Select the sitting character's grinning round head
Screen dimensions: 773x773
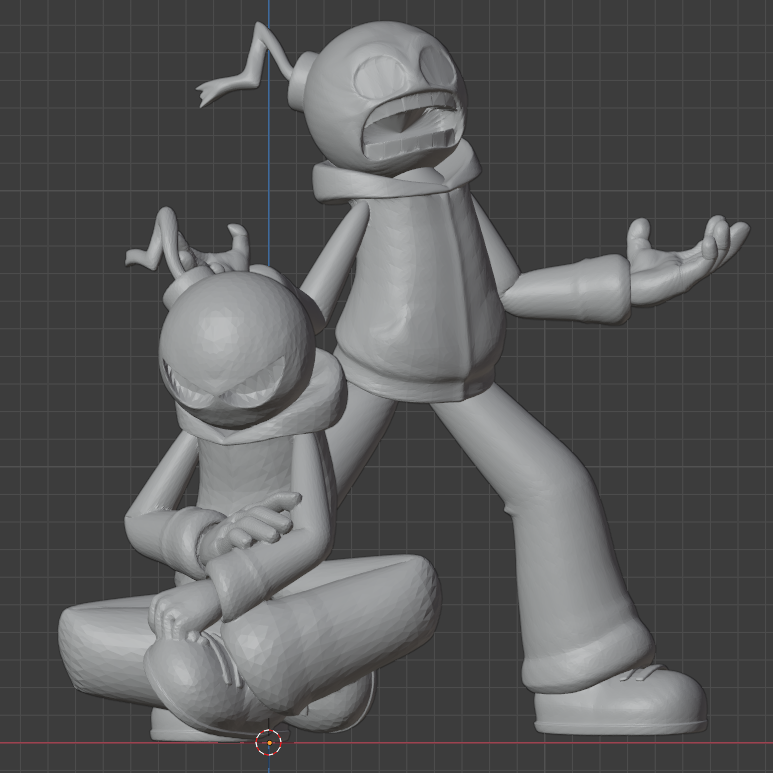237,348
